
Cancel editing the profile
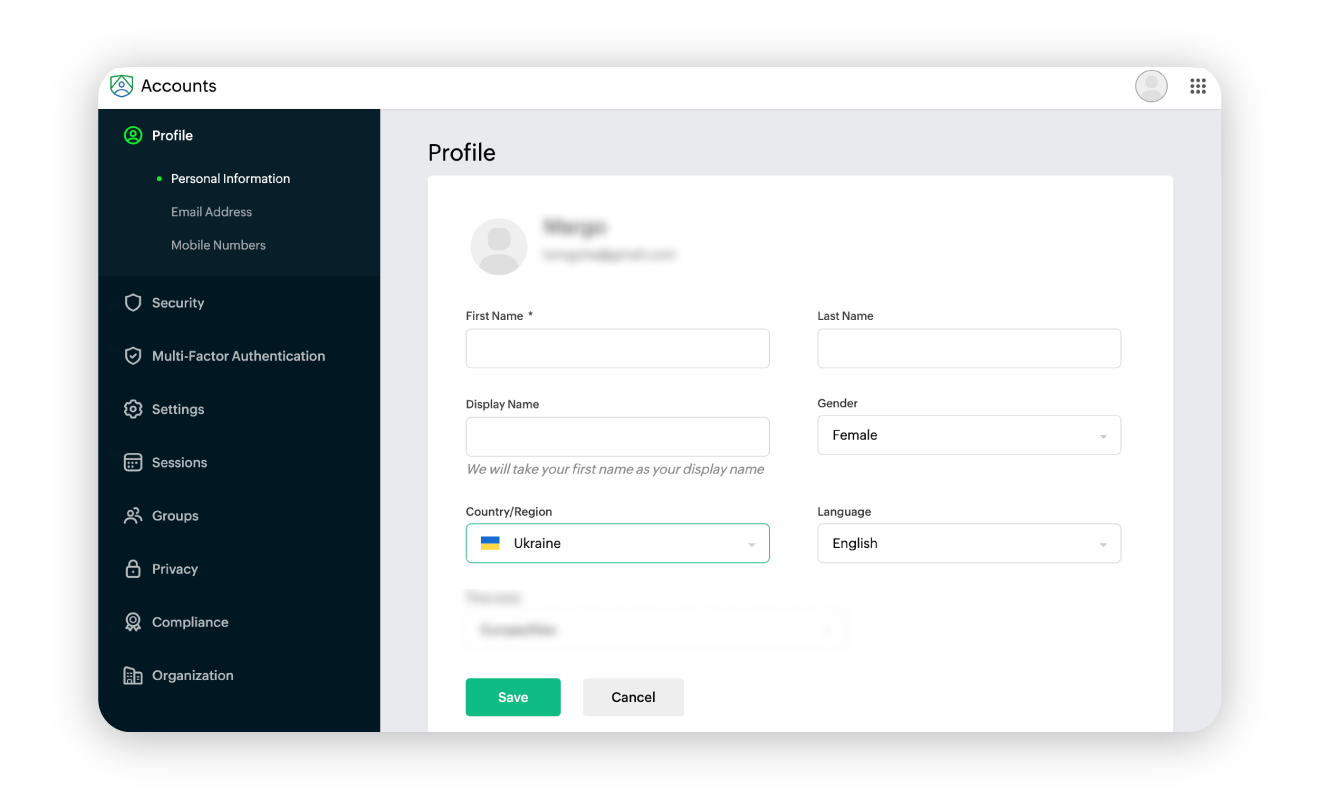633,697
